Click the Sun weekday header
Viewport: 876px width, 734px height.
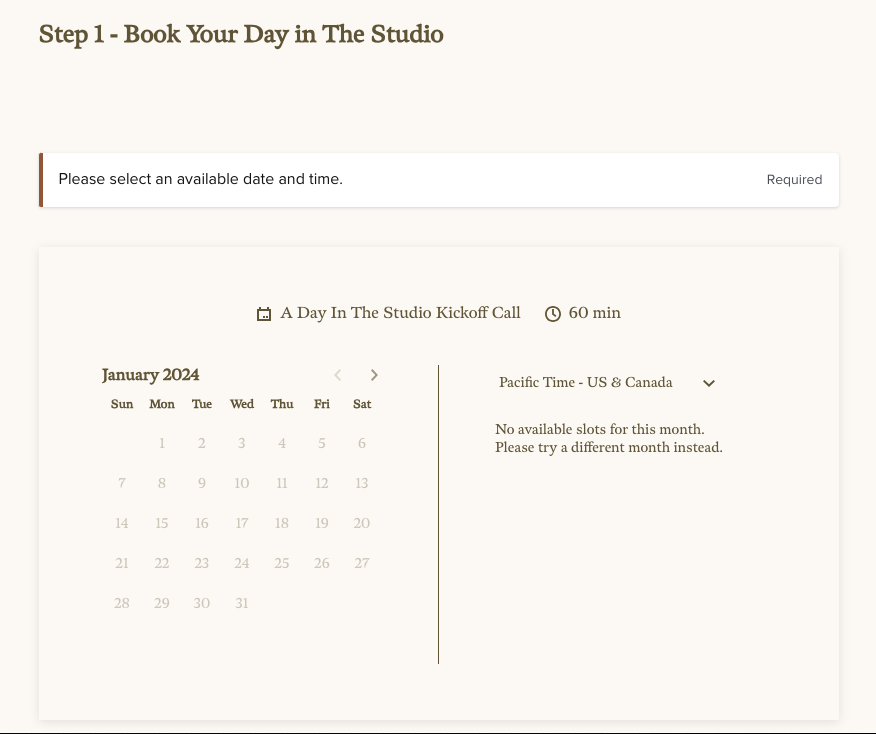click(122, 404)
